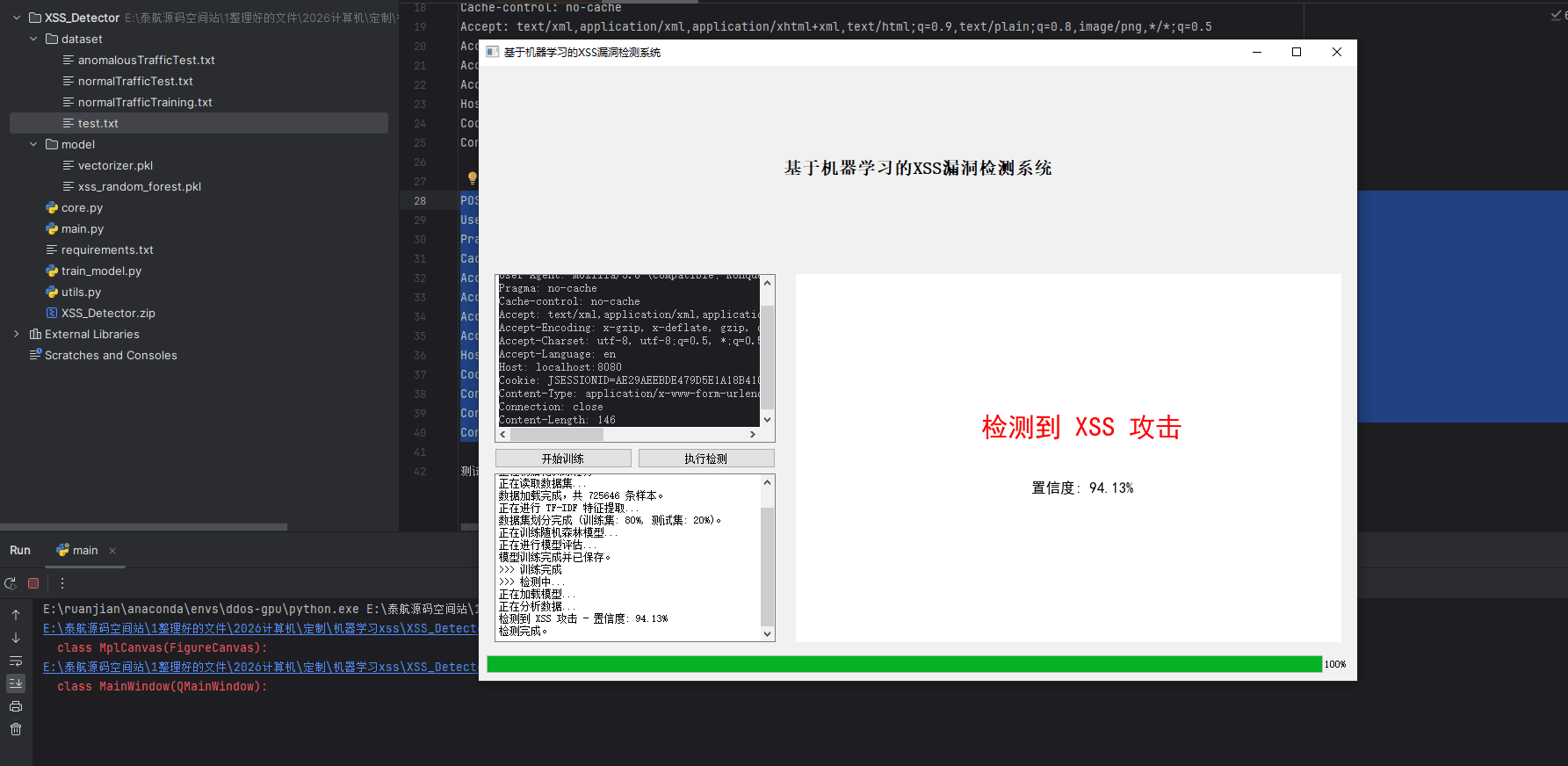
Task: Click the editor inspection checkmark icon
Action: [1556, 15]
